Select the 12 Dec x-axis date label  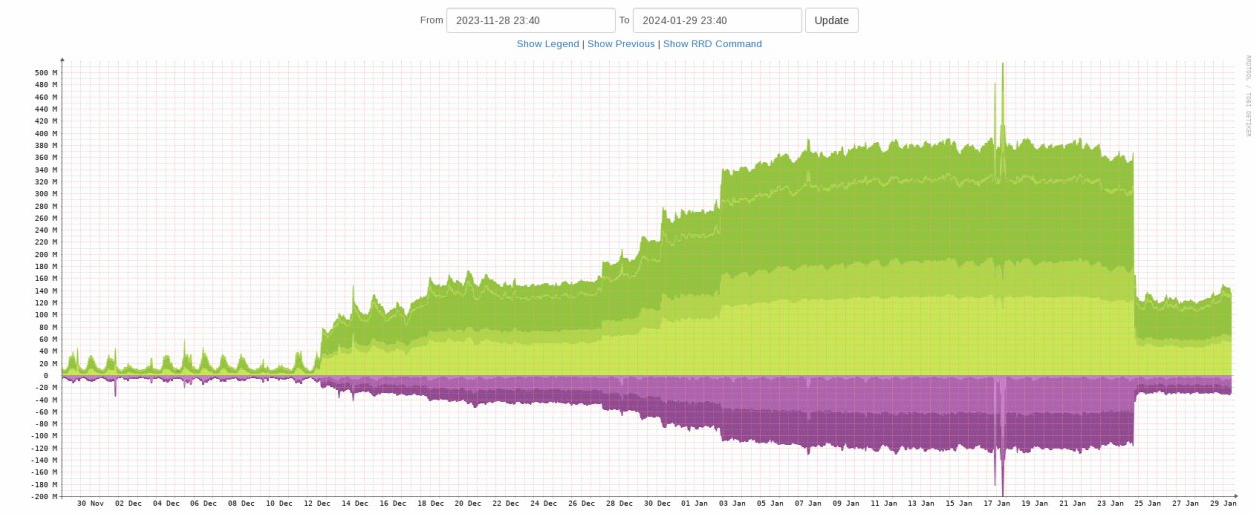[317, 504]
